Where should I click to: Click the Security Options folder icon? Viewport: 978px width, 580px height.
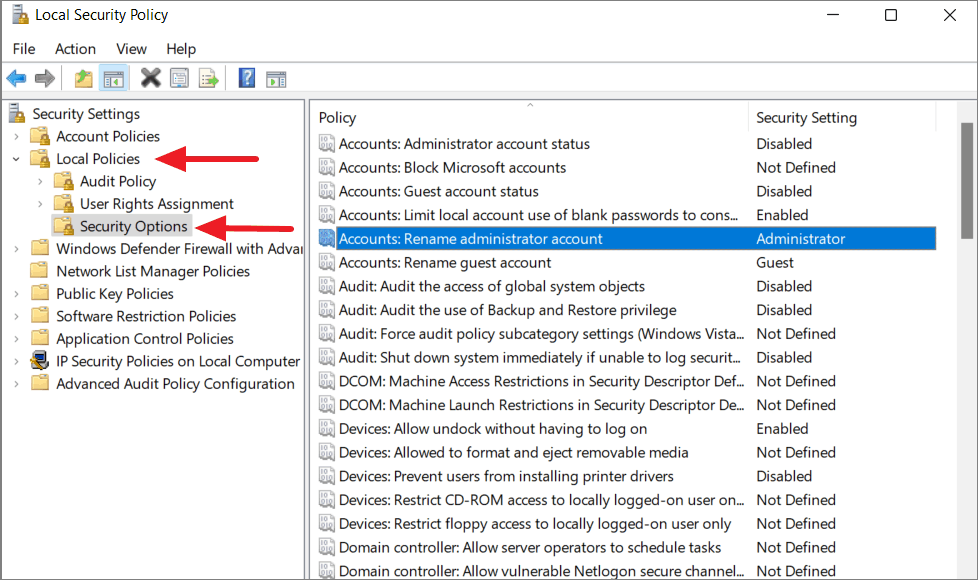coord(64,226)
